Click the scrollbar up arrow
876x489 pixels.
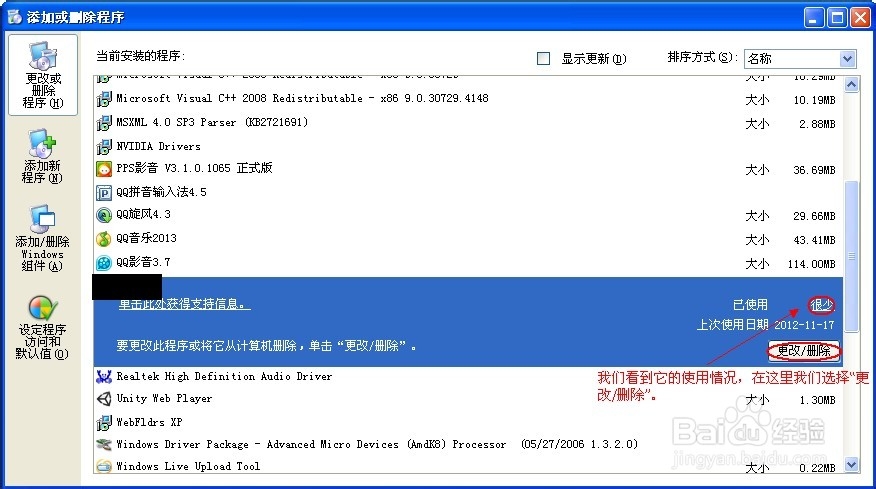[851, 84]
